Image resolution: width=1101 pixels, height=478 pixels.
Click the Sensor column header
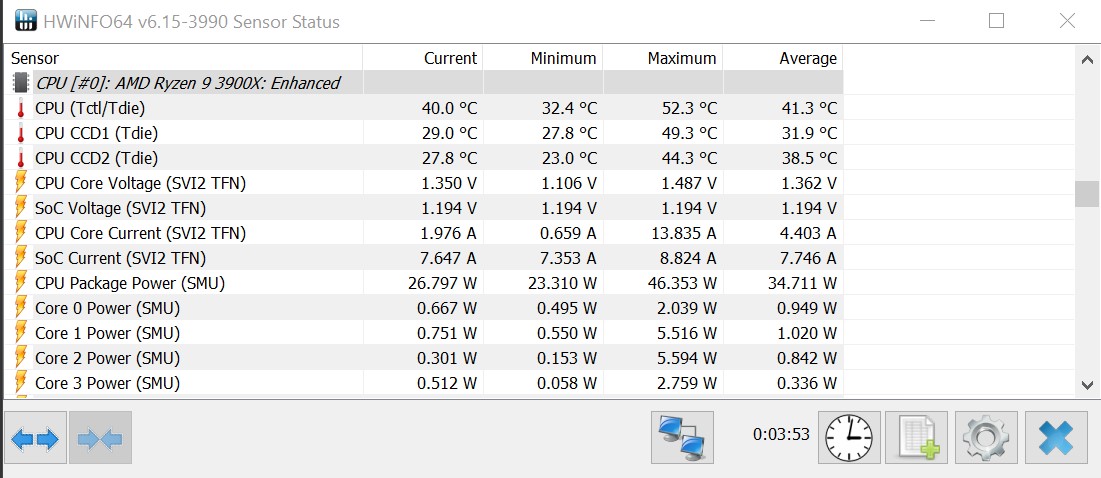[x=183, y=58]
